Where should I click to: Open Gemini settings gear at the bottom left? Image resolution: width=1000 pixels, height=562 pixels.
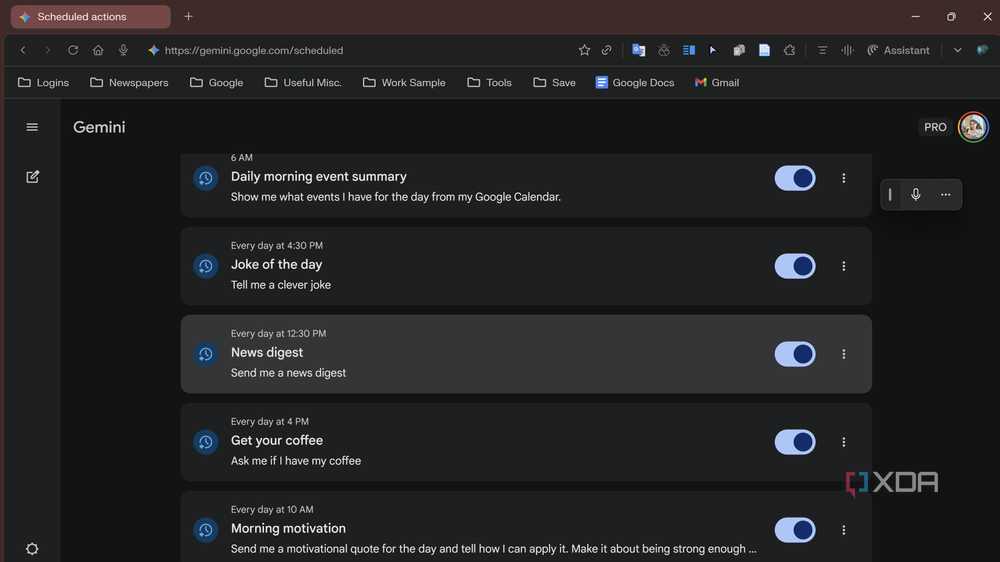[32, 549]
